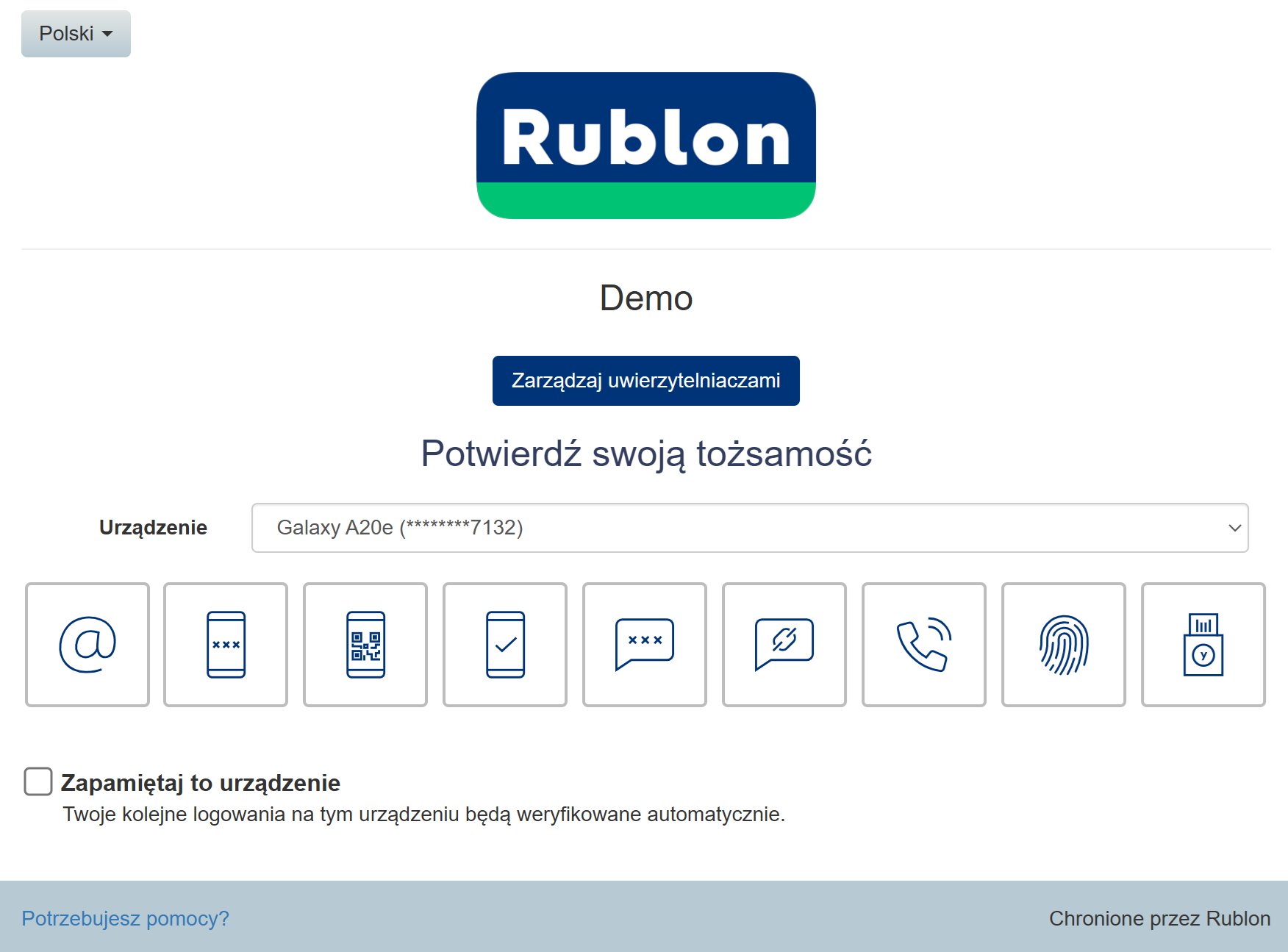
Task: Click the chevron arrow on device selector
Action: [1234, 528]
